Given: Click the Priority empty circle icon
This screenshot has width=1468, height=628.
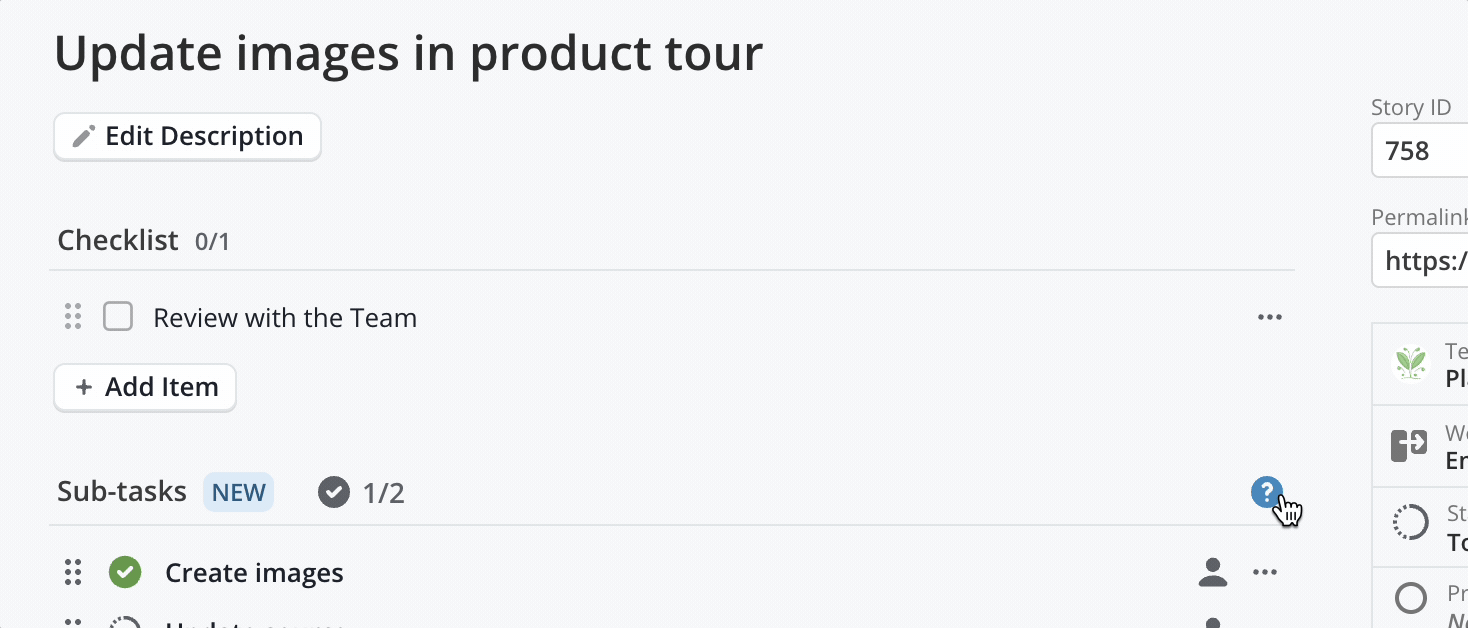Looking at the screenshot, I should (x=1410, y=599).
